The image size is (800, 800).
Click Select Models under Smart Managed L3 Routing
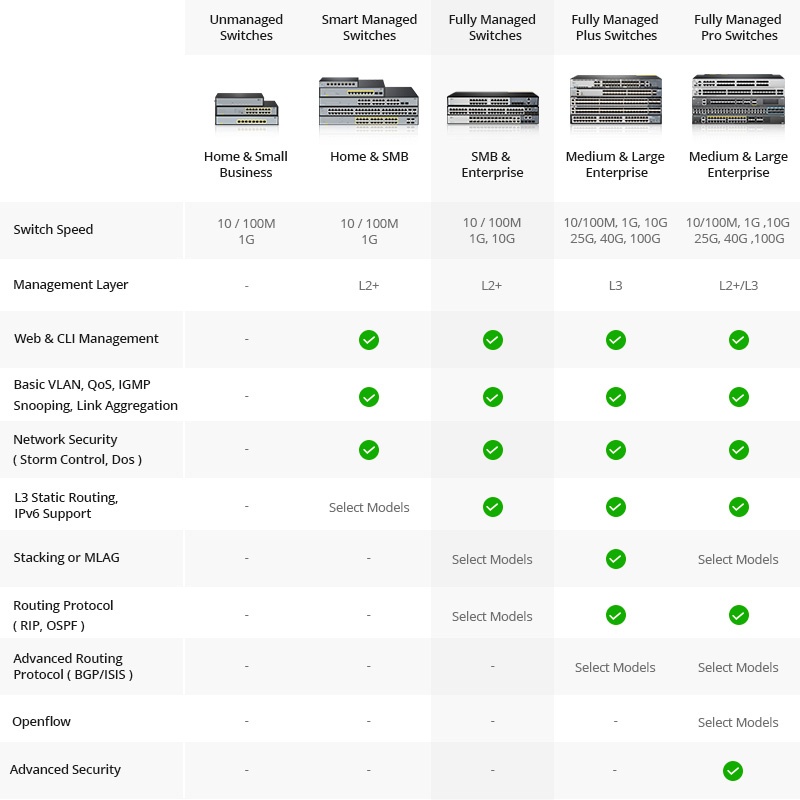[x=369, y=508]
